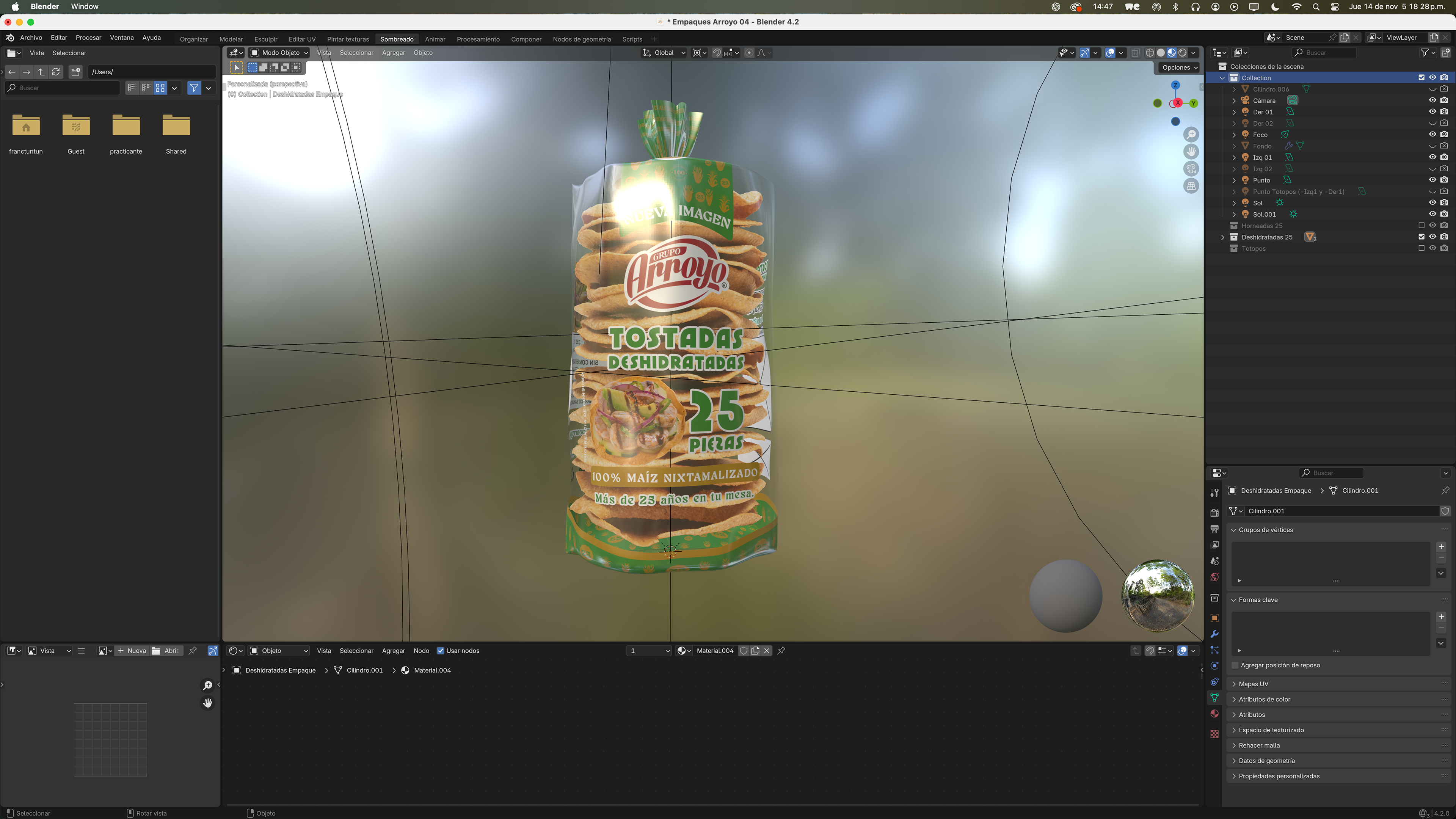The height and width of the screenshot is (819, 1456).
Task: Open the Agregar menu in node editor
Action: pyautogui.click(x=394, y=651)
